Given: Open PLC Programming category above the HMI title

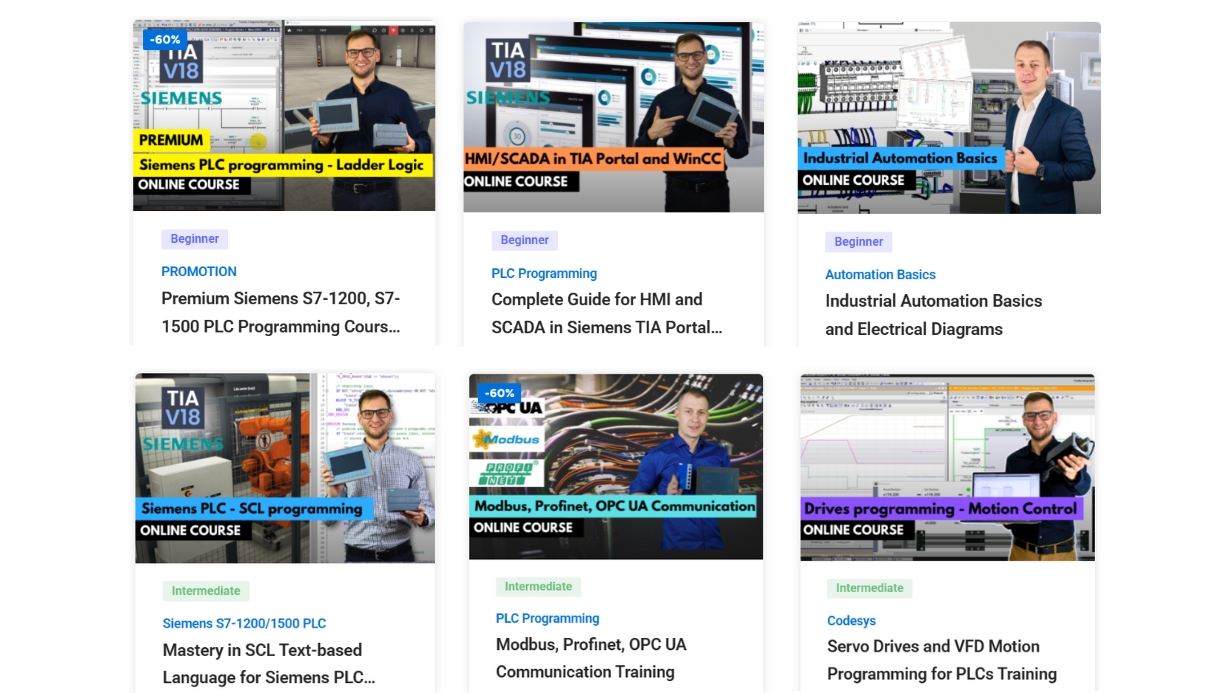Looking at the screenshot, I should (x=544, y=273).
